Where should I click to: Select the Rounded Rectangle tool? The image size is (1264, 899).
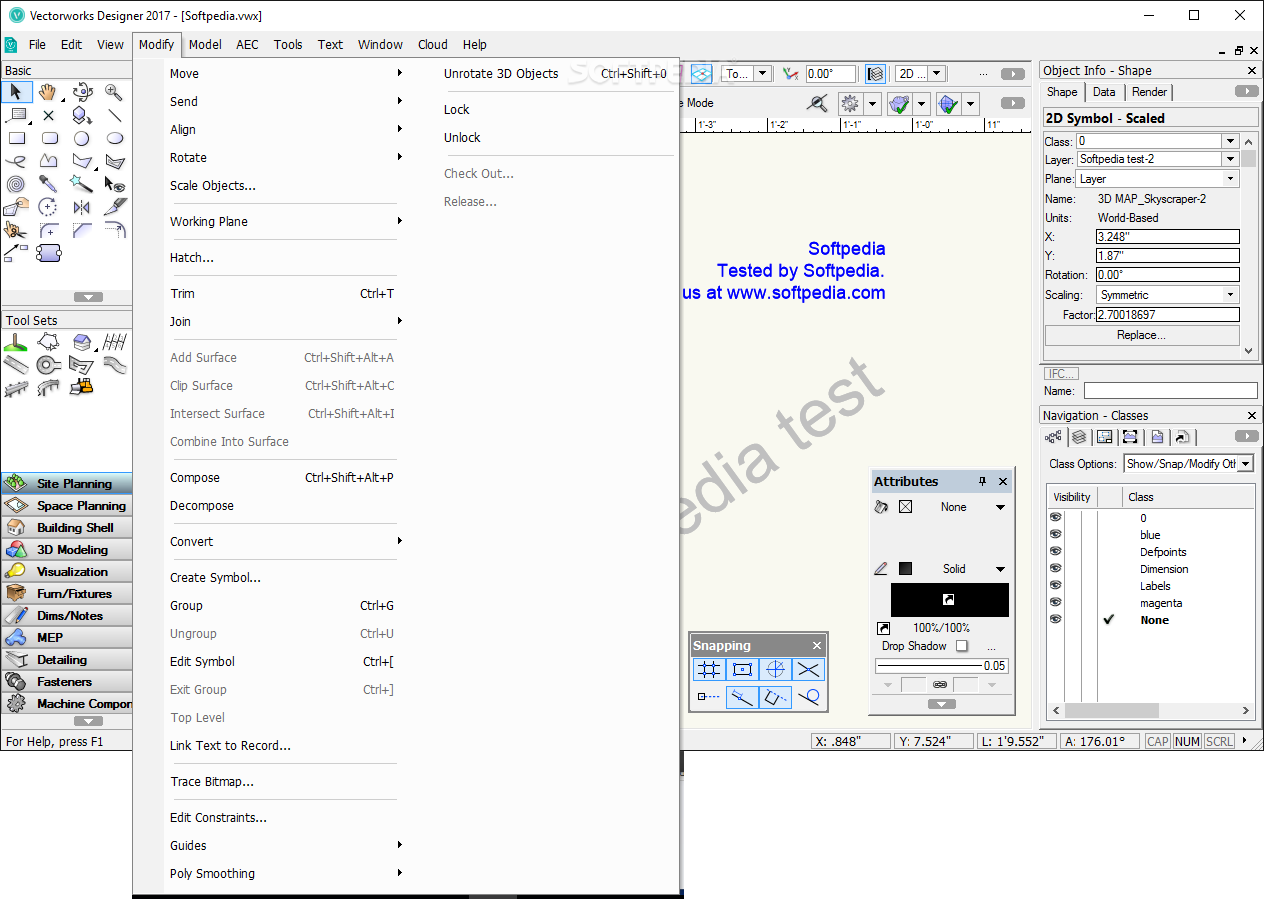pyautogui.click(x=49, y=138)
